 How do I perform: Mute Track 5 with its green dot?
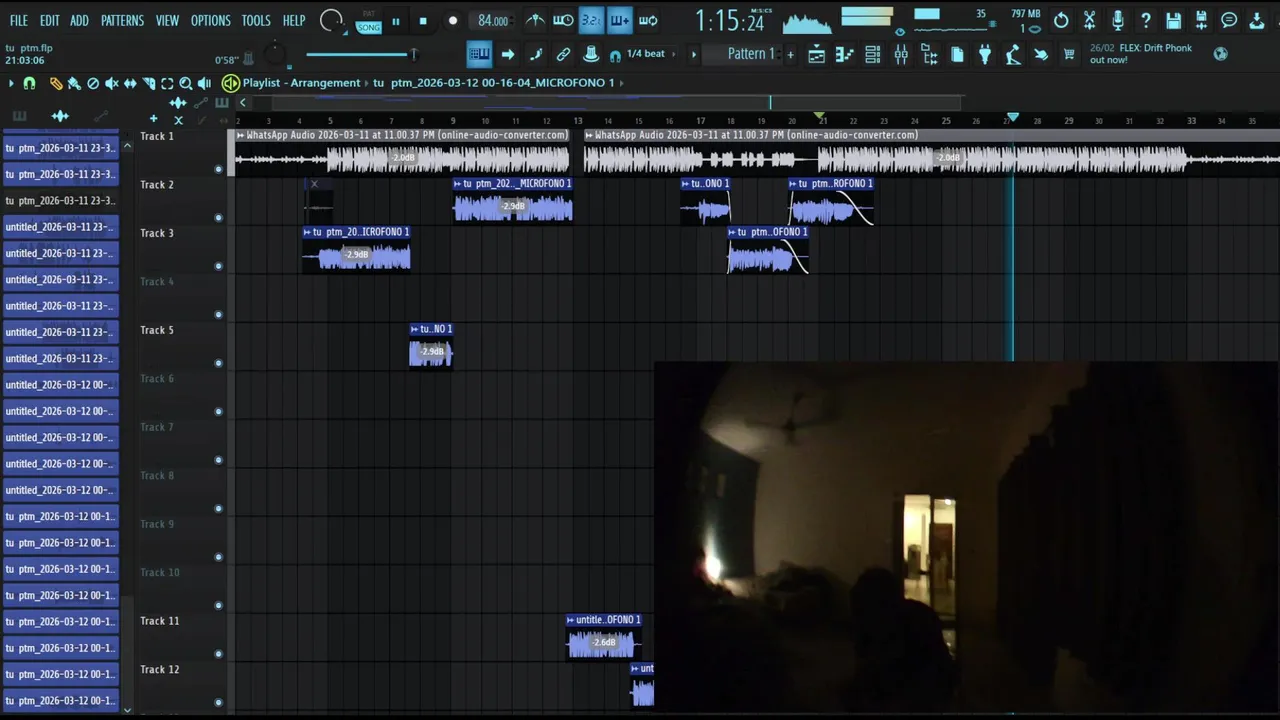pos(218,363)
